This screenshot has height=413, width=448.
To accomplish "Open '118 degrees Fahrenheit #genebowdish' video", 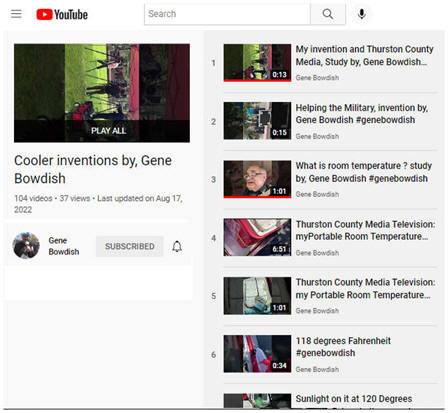I will tap(343, 347).
